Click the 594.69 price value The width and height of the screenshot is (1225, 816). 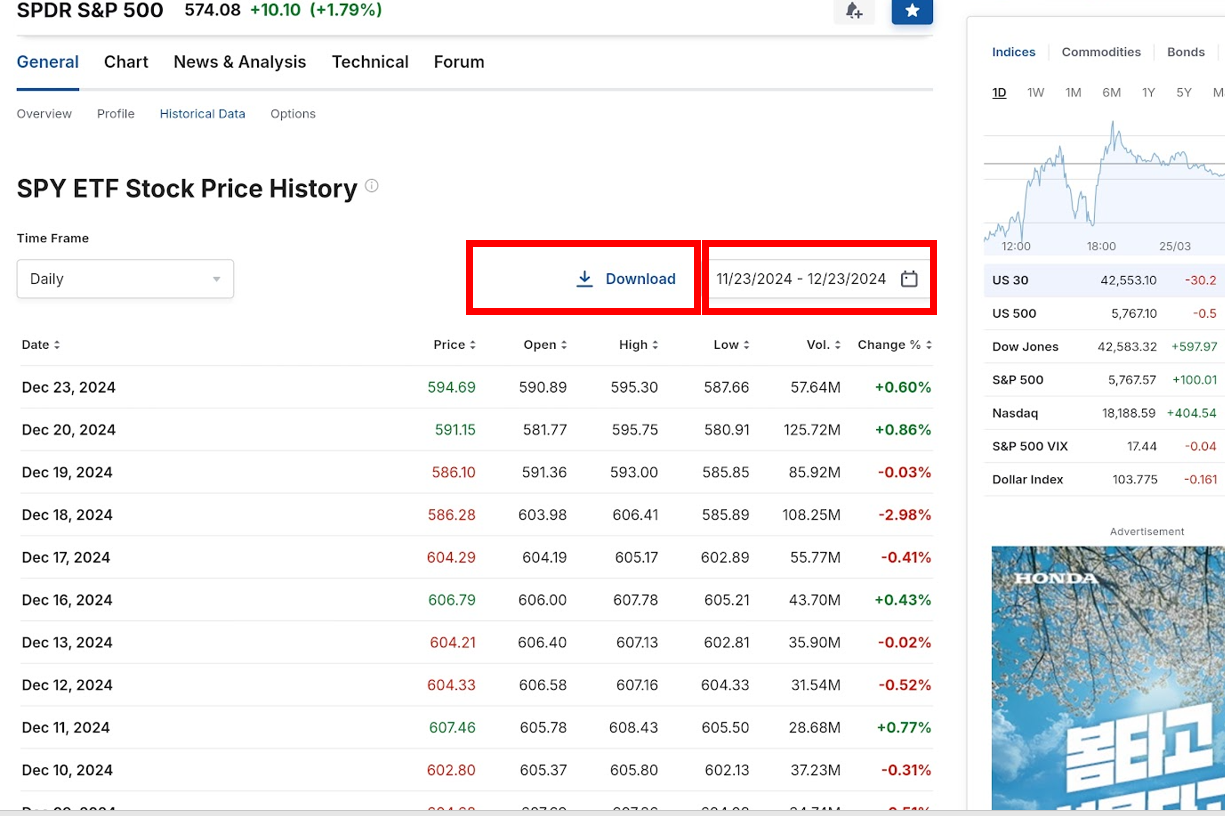(x=452, y=387)
